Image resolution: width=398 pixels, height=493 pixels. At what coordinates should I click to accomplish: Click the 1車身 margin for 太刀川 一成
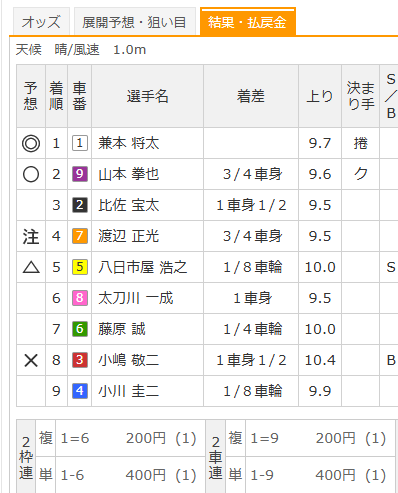[x=252, y=298]
